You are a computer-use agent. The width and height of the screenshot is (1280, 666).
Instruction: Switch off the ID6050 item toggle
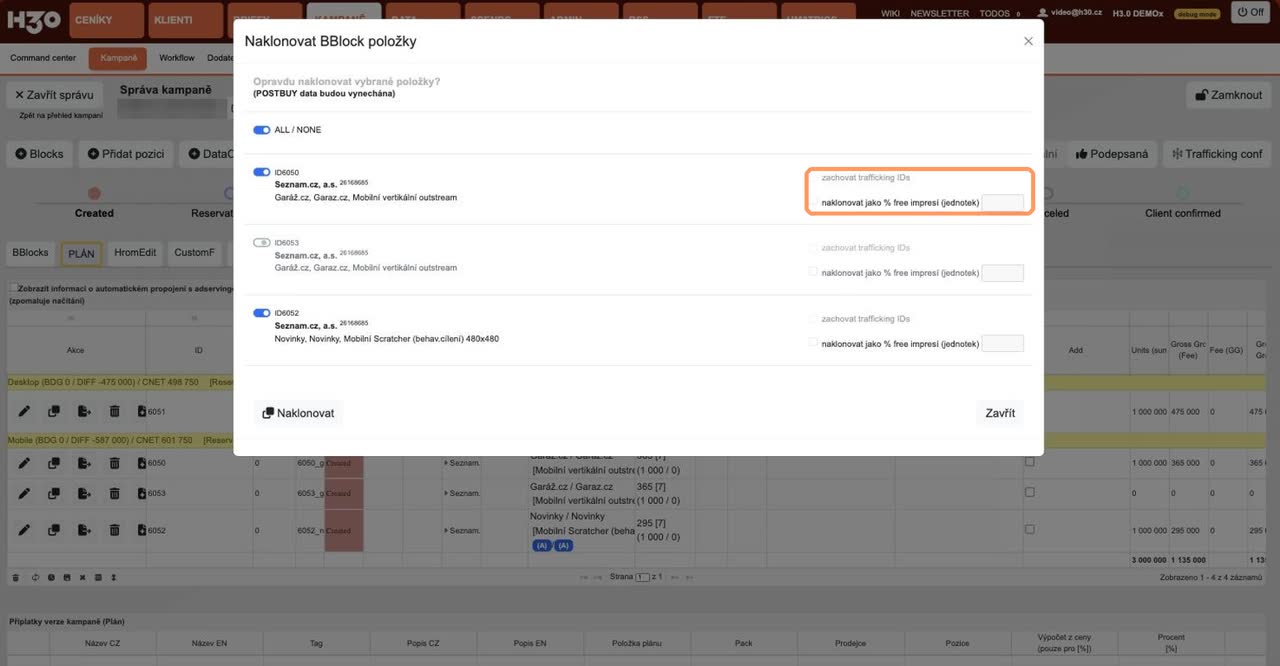point(262,172)
